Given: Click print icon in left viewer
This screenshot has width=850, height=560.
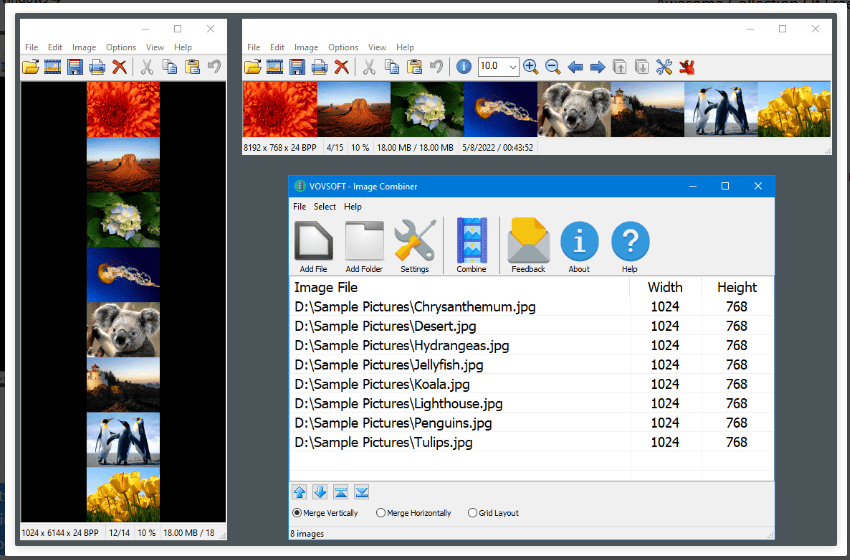Looking at the screenshot, I should (97, 67).
